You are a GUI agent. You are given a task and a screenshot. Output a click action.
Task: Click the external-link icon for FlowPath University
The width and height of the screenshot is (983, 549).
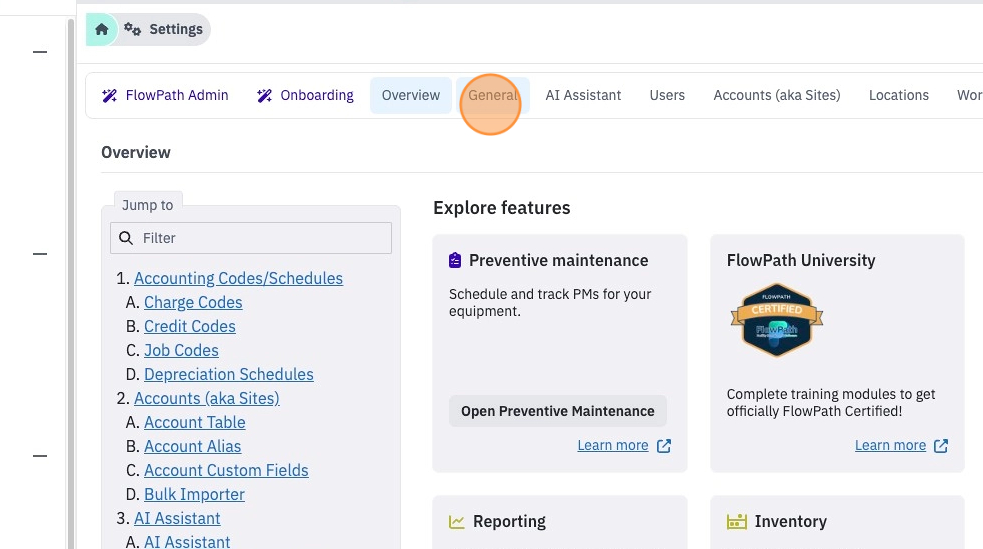941,446
